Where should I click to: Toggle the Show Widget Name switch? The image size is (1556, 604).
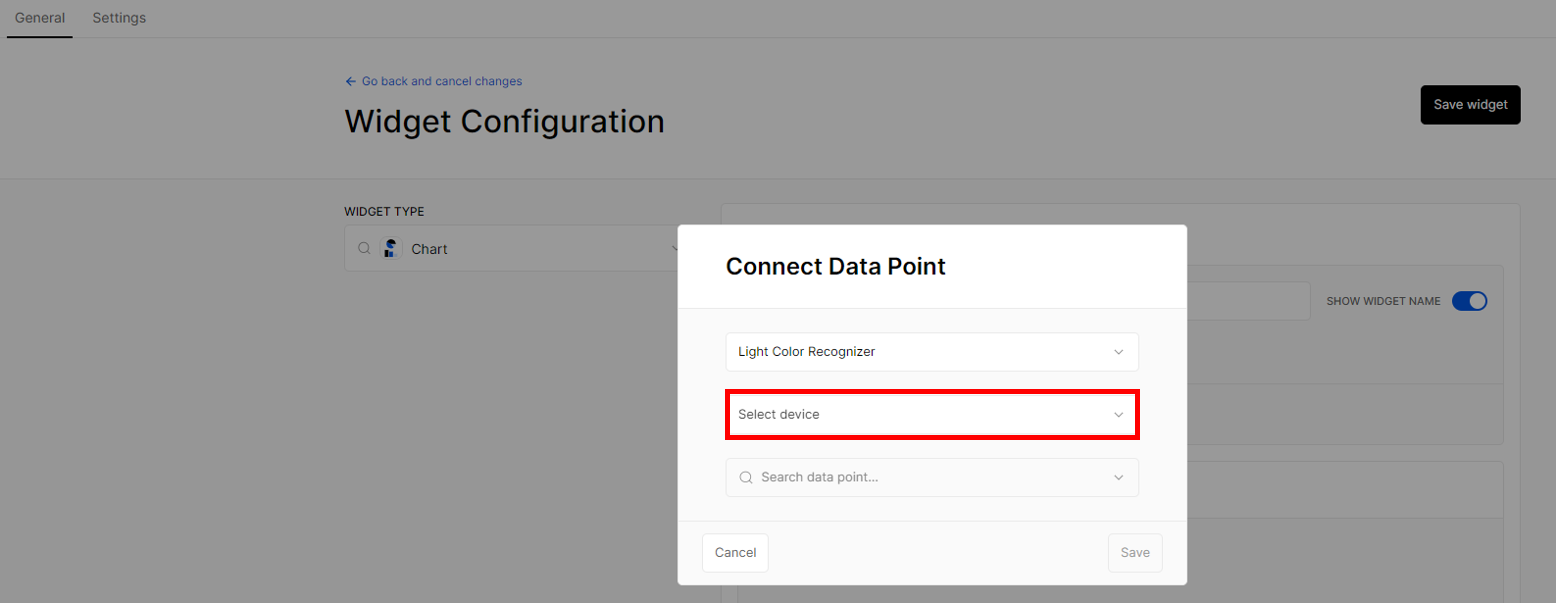pyautogui.click(x=1470, y=301)
